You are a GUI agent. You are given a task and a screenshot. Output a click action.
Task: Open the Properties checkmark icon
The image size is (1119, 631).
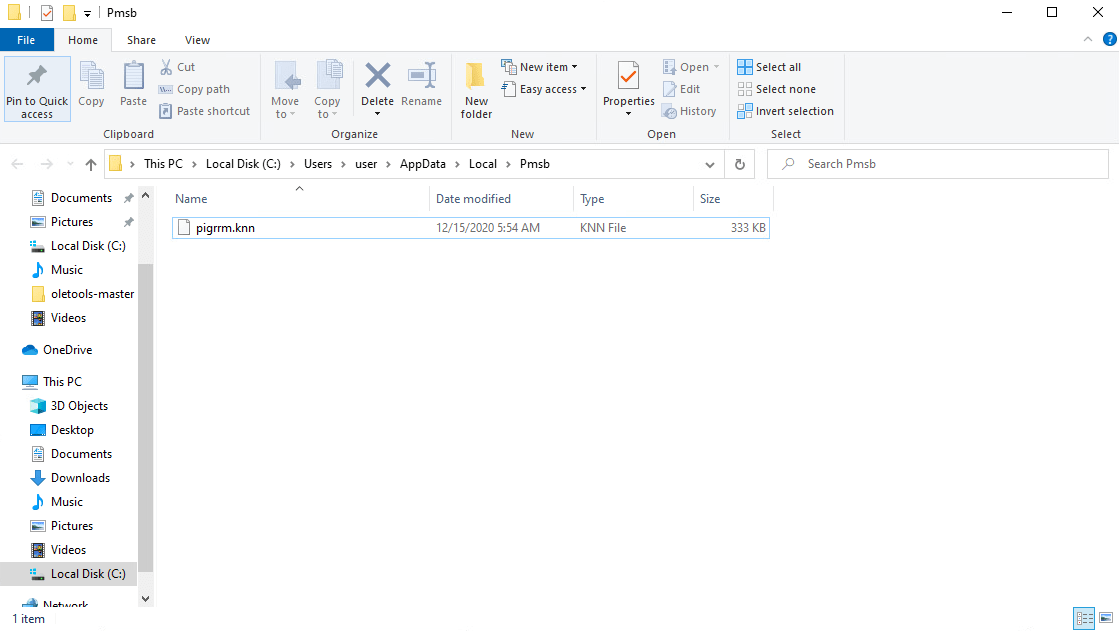point(629,76)
